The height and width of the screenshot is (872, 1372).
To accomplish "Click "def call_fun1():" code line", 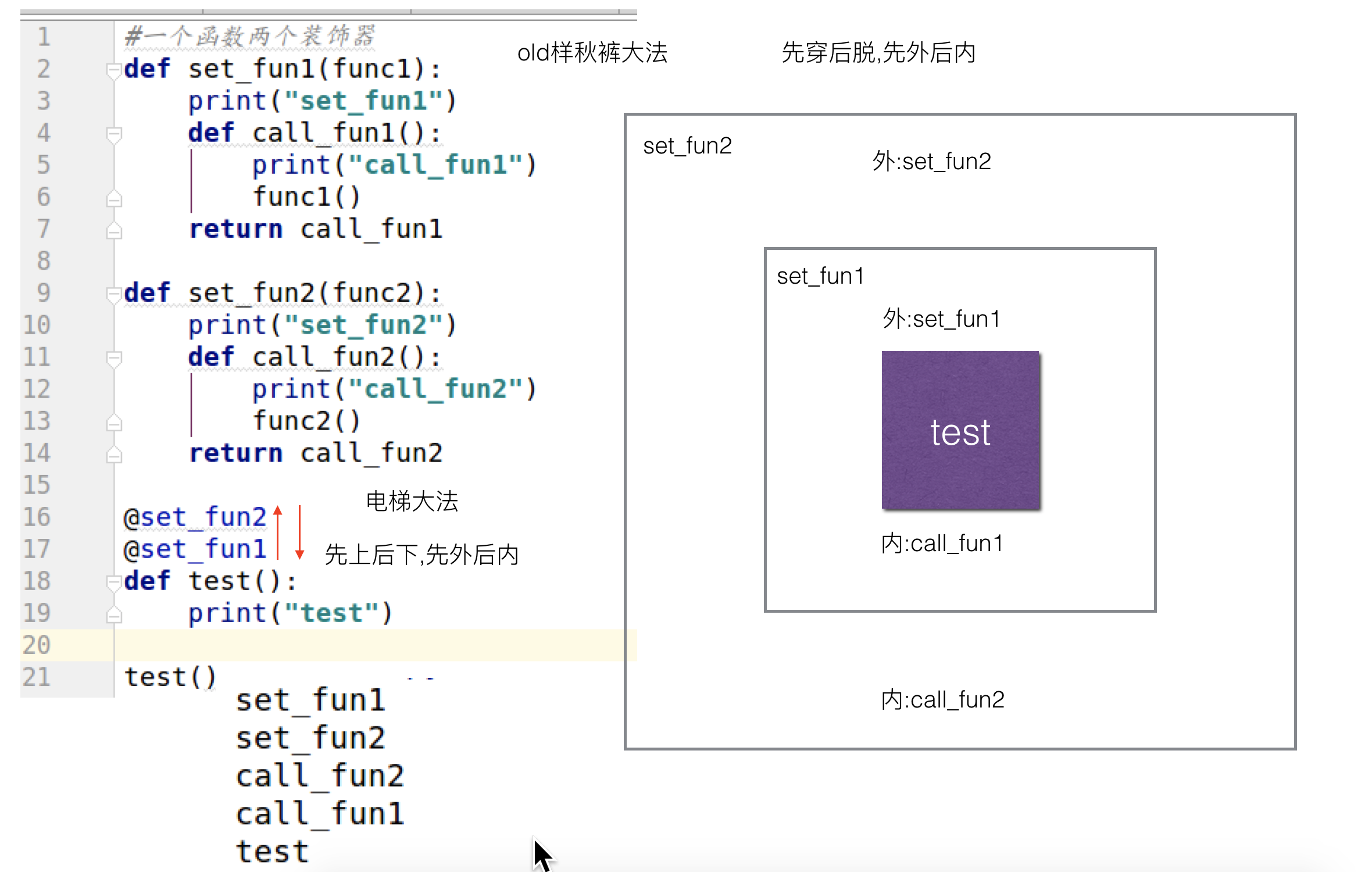I will (x=315, y=133).
